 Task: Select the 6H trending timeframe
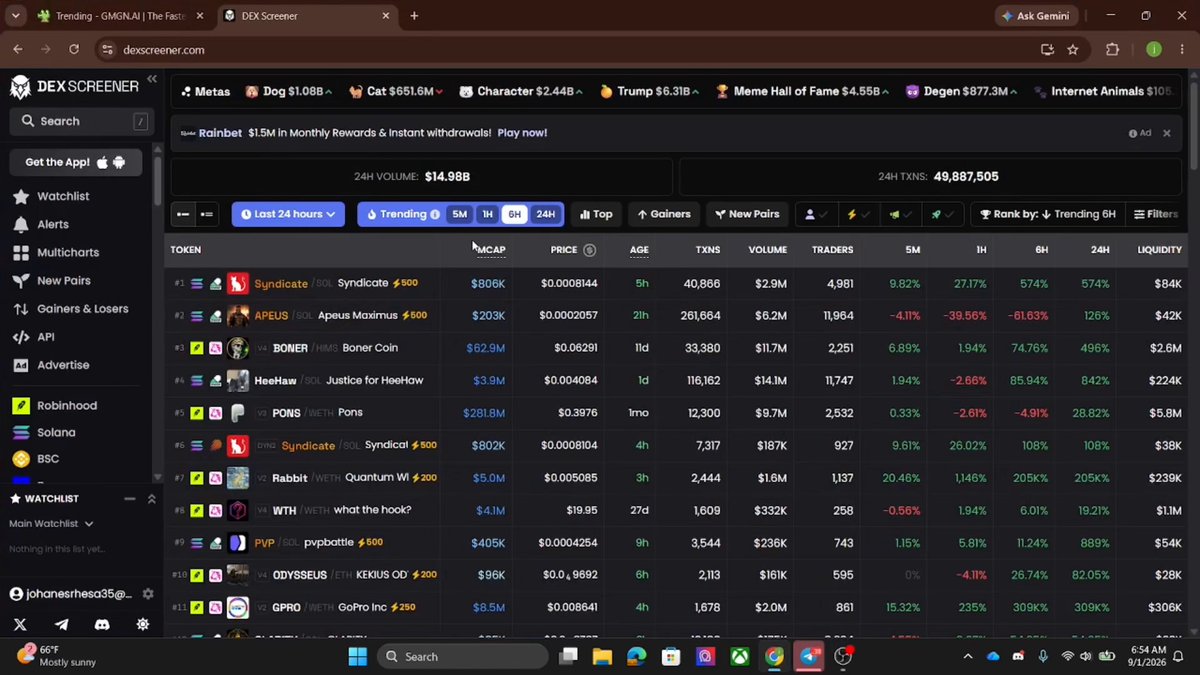(514, 214)
